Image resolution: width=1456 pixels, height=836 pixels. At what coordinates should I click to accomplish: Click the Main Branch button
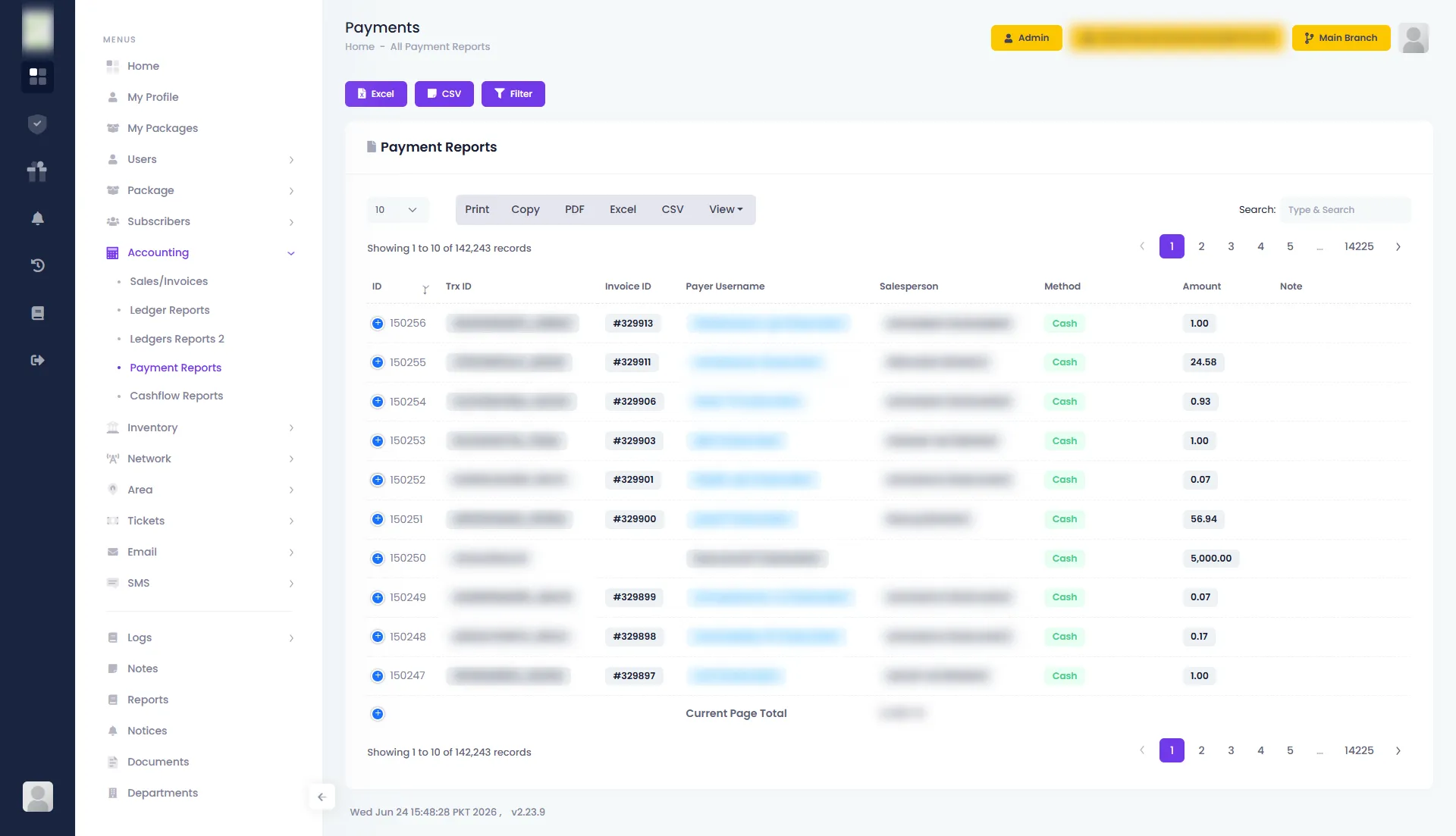pyautogui.click(x=1341, y=38)
